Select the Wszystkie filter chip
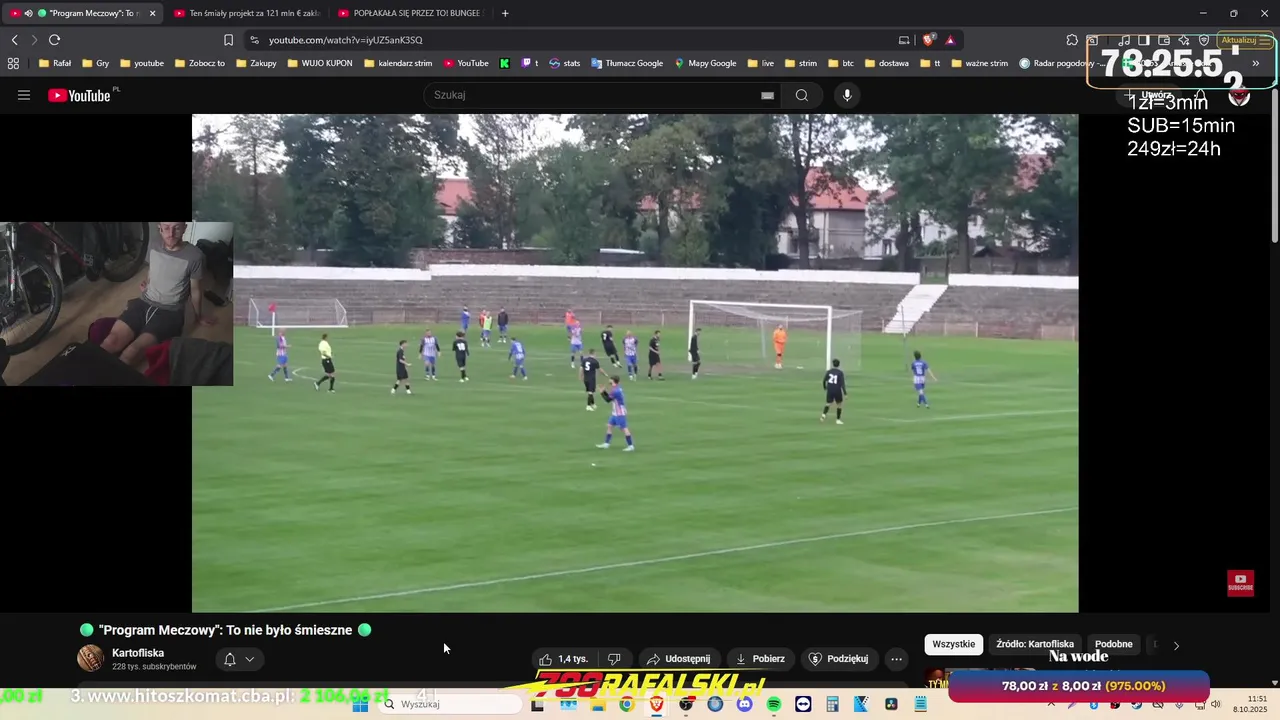This screenshot has width=1280, height=720. (x=953, y=644)
